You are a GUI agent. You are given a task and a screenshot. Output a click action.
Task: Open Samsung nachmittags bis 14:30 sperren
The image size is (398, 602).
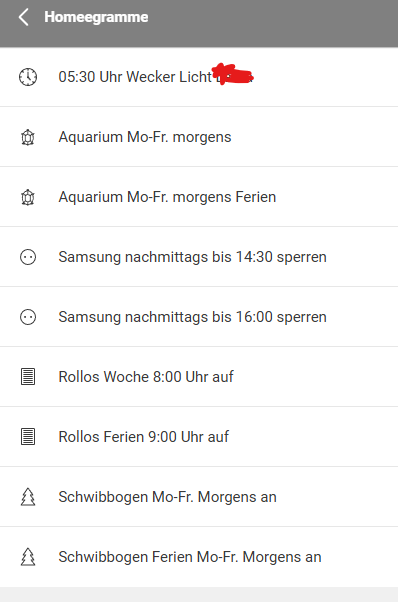(x=199, y=257)
